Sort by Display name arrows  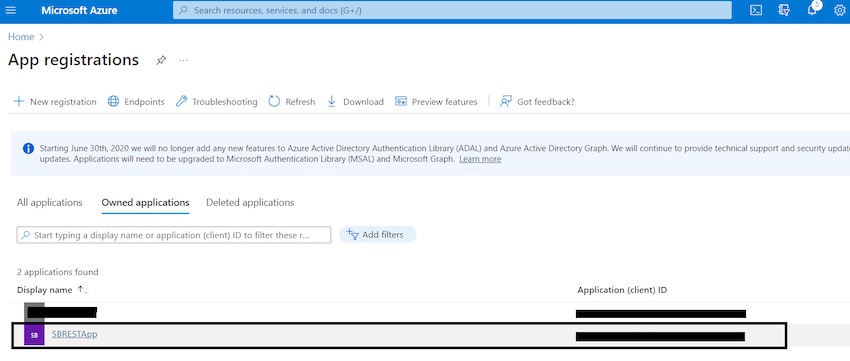point(82,290)
